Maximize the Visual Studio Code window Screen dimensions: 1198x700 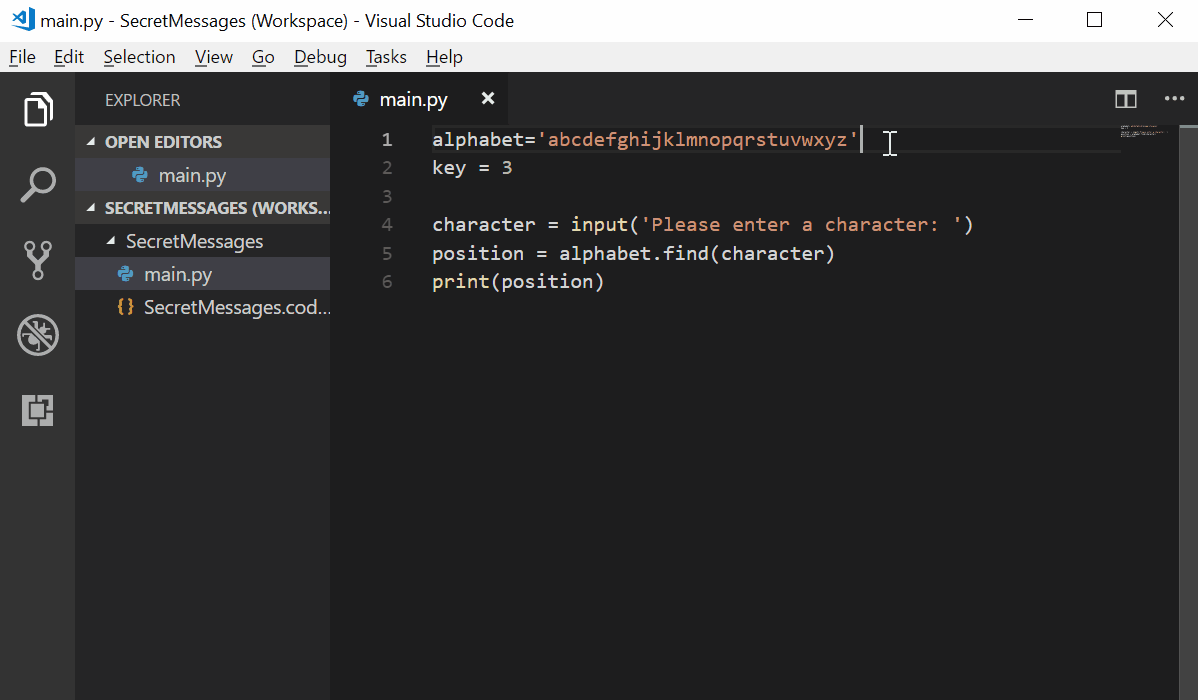pyautogui.click(x=1094, y=20)
